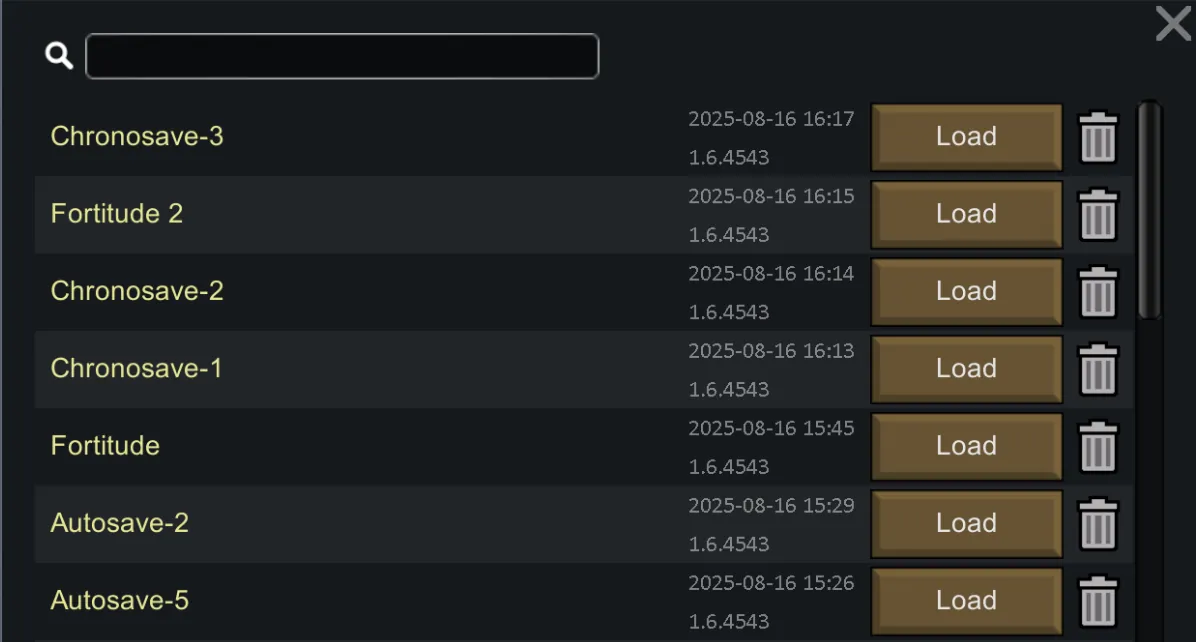Load the Chronosave-2 save
This screenshot has width=1196, height=642.
point(966,291)
